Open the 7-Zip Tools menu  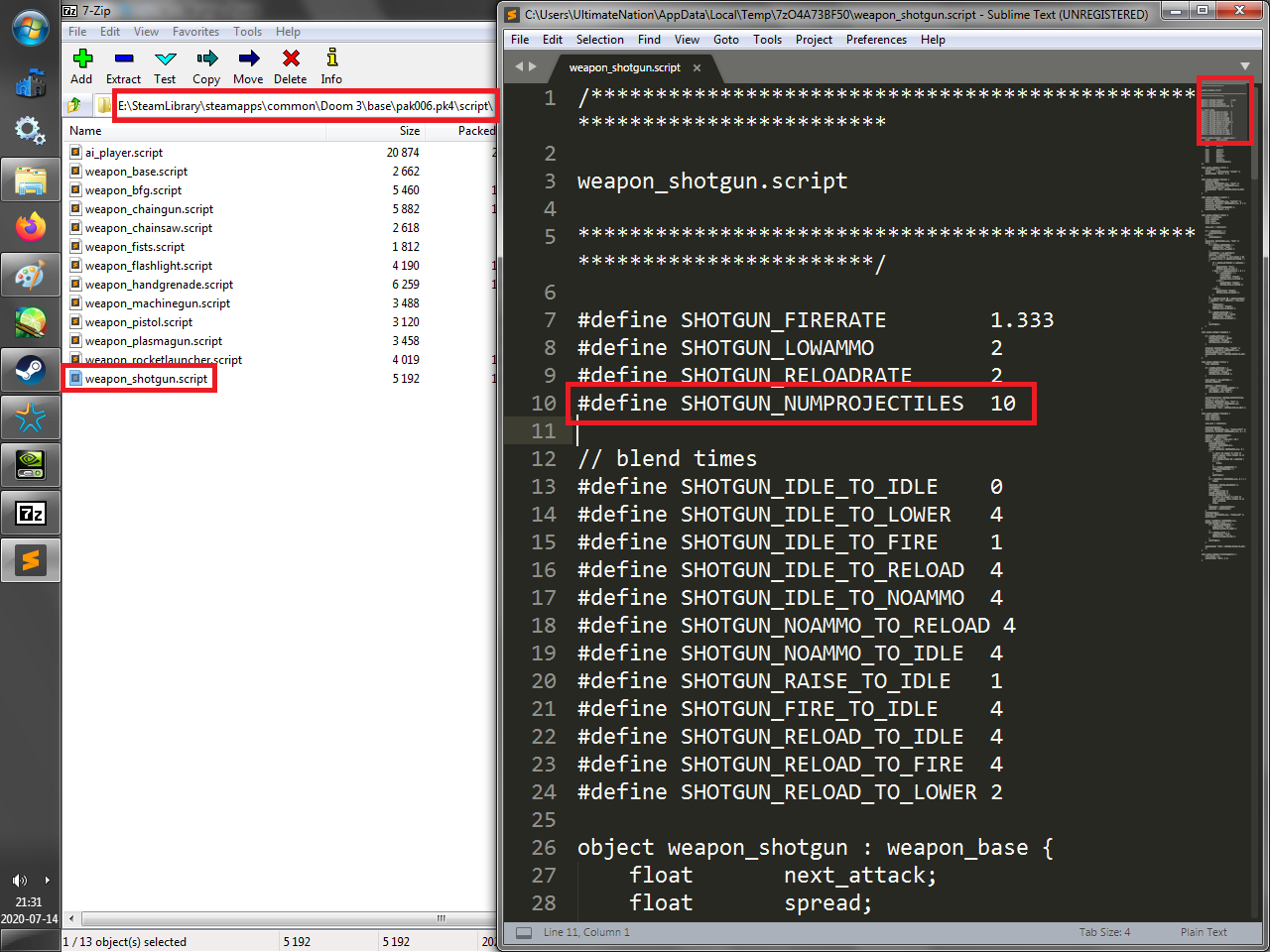click(248, 32)
